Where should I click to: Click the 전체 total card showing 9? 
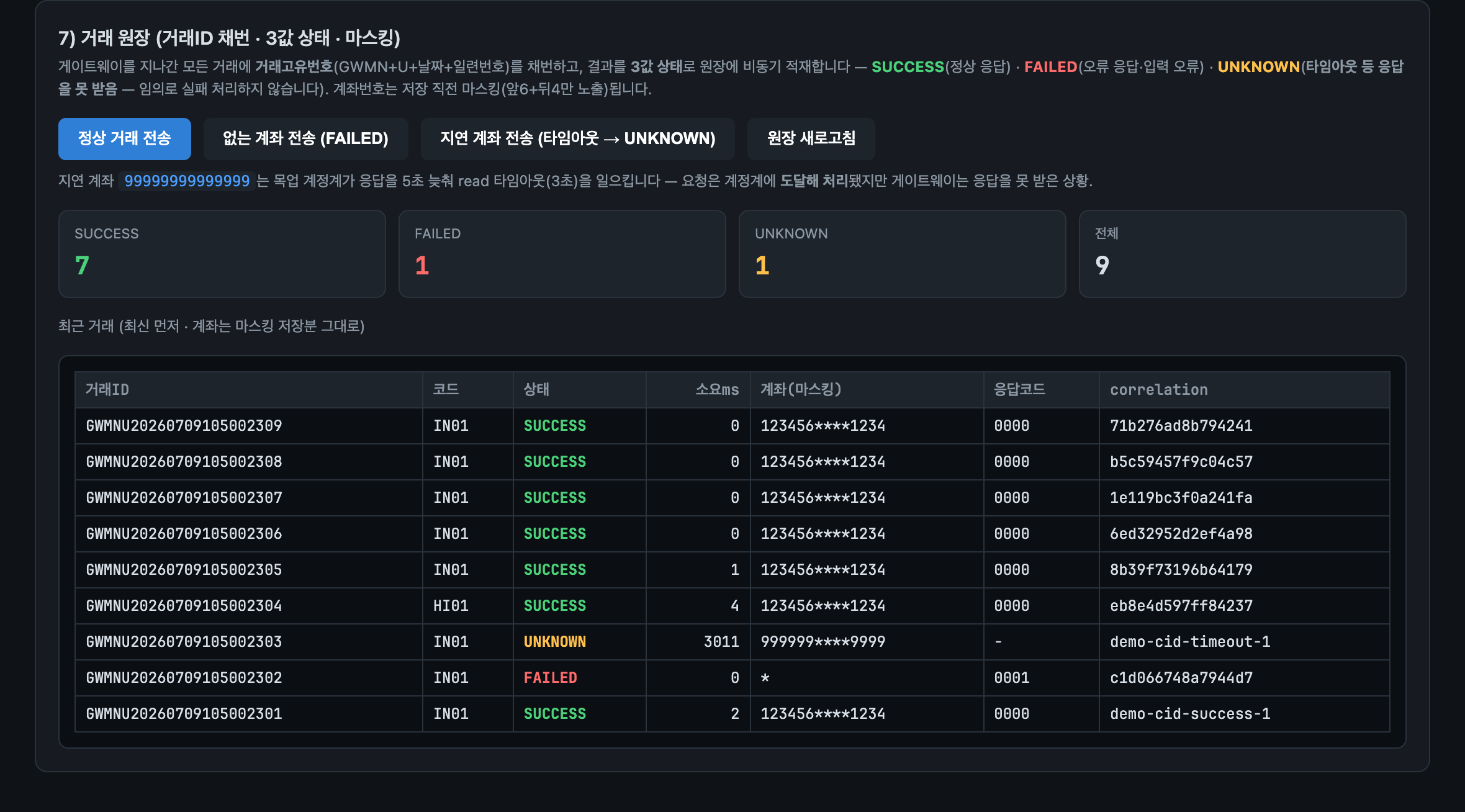(1243, 254)
